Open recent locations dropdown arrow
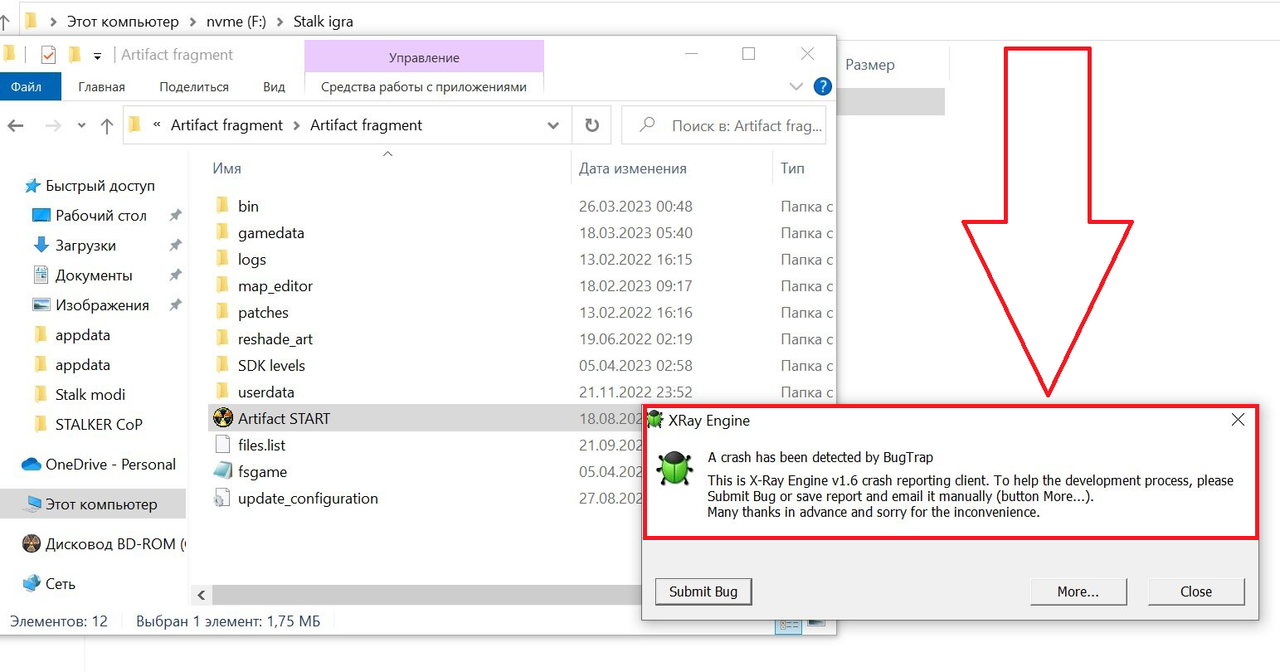Screen dimensions: 1280x672 coord(81,127)
